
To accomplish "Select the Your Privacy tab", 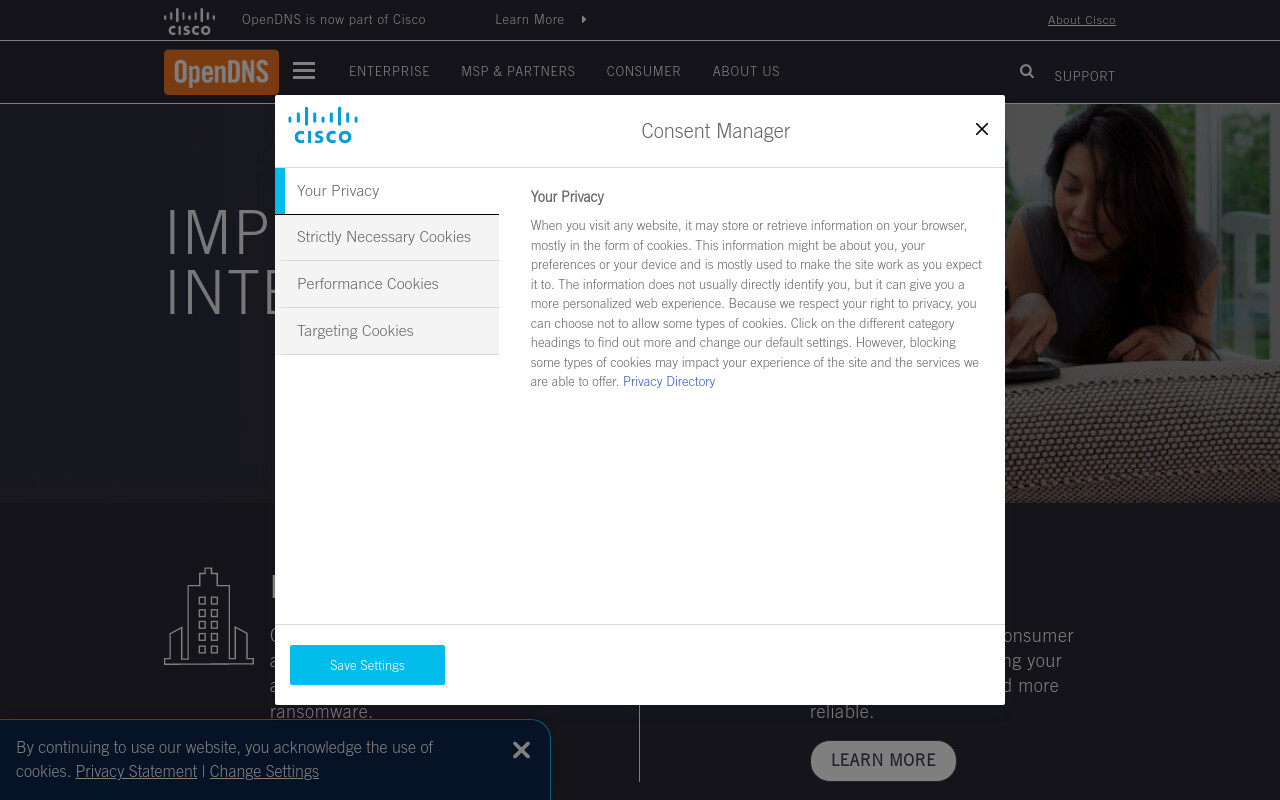I will pos(387,191).
